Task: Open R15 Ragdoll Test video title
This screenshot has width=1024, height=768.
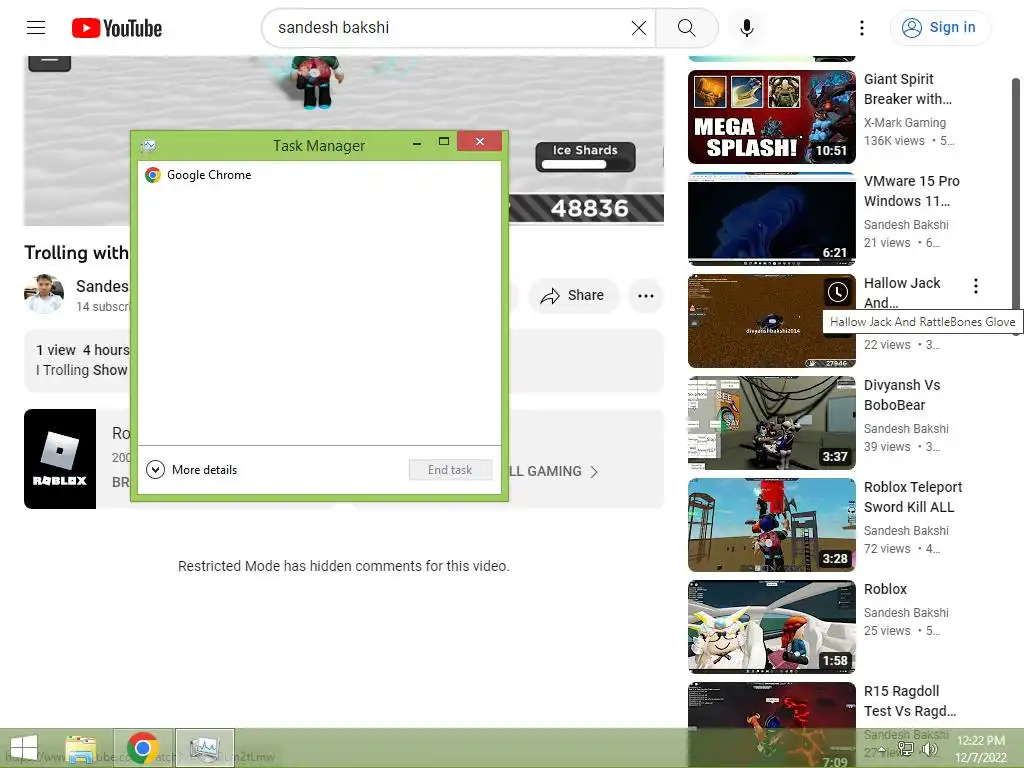Action: point(910,701)
